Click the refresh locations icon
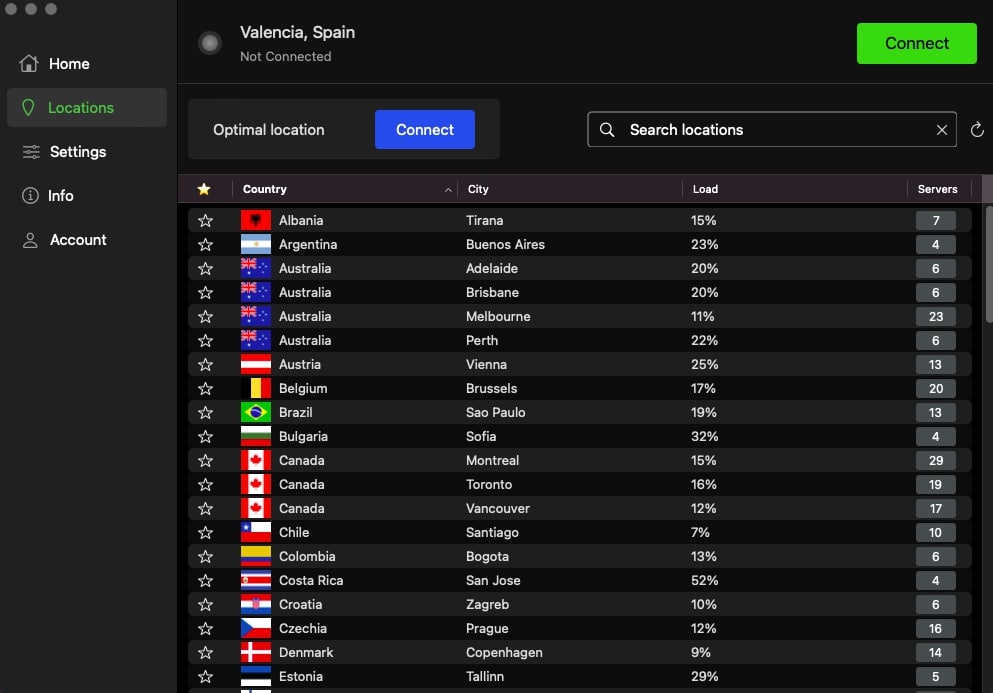This screenshot has height=693, width=993. pos(977,130)
